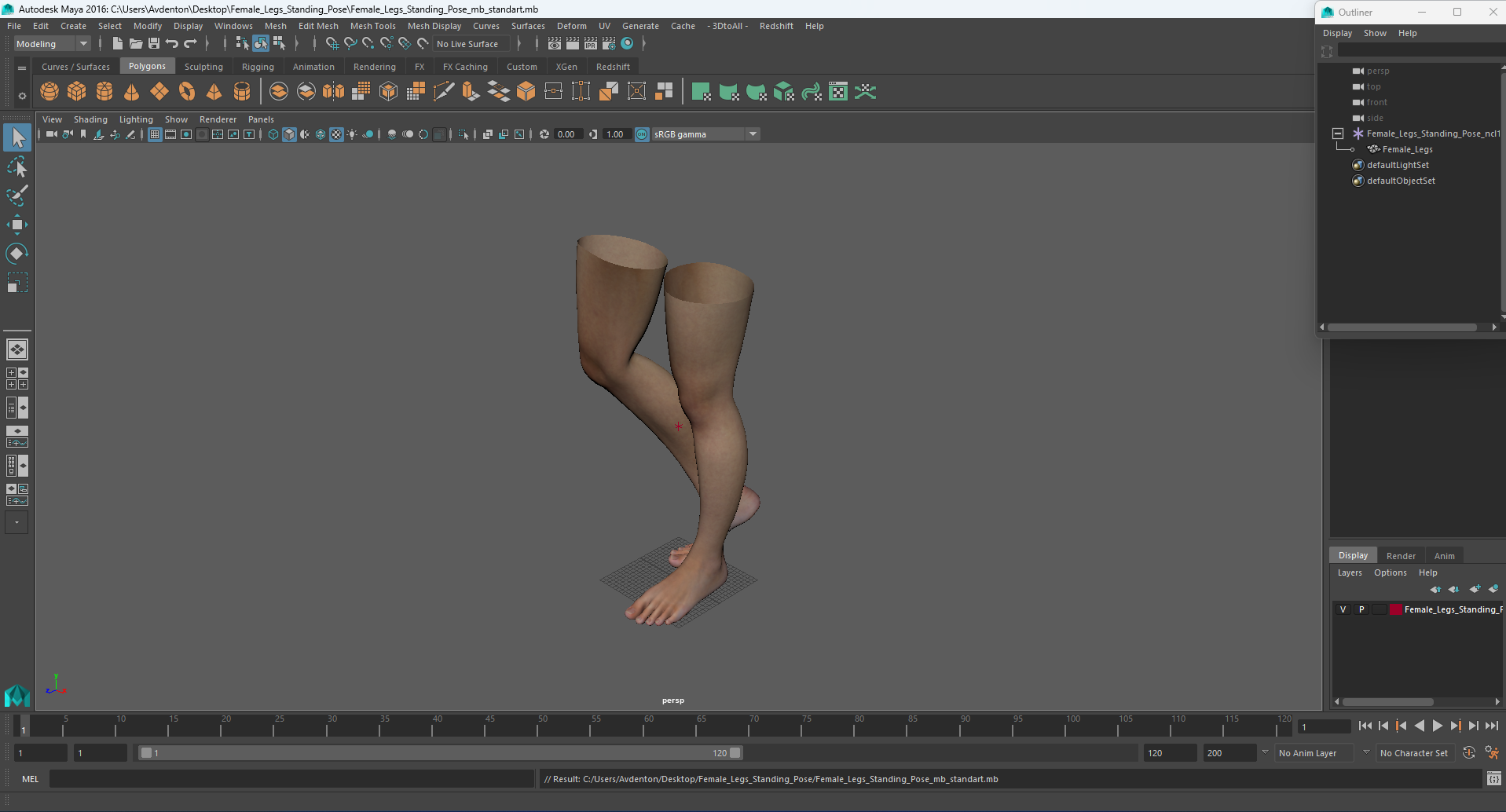This screenshot has width=1506, height=812.
Task: Create a new scene file
Action: (x=117, y=44)
